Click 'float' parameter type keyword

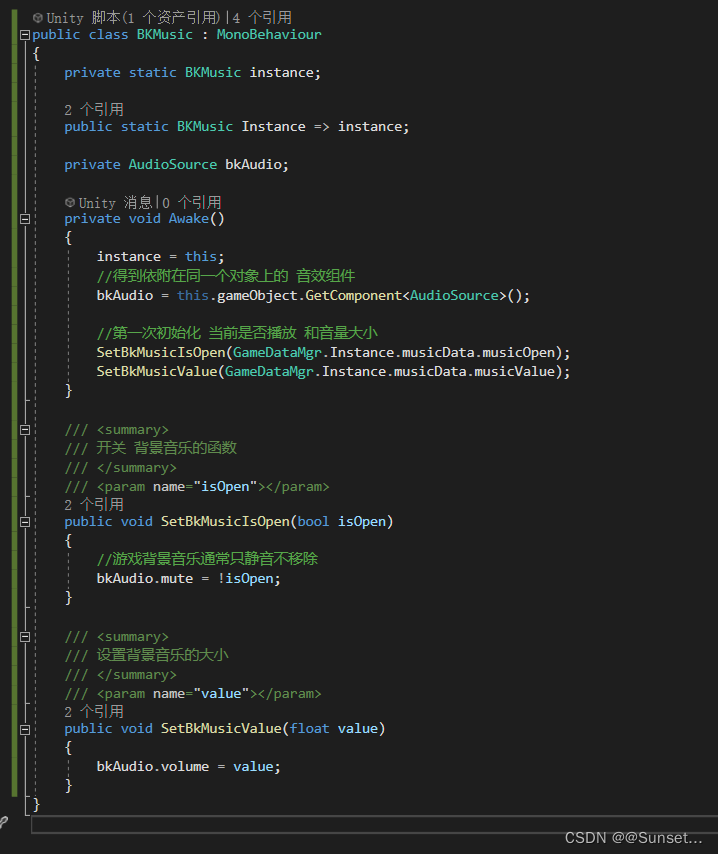pyautogui.click(x=309, y=729)
